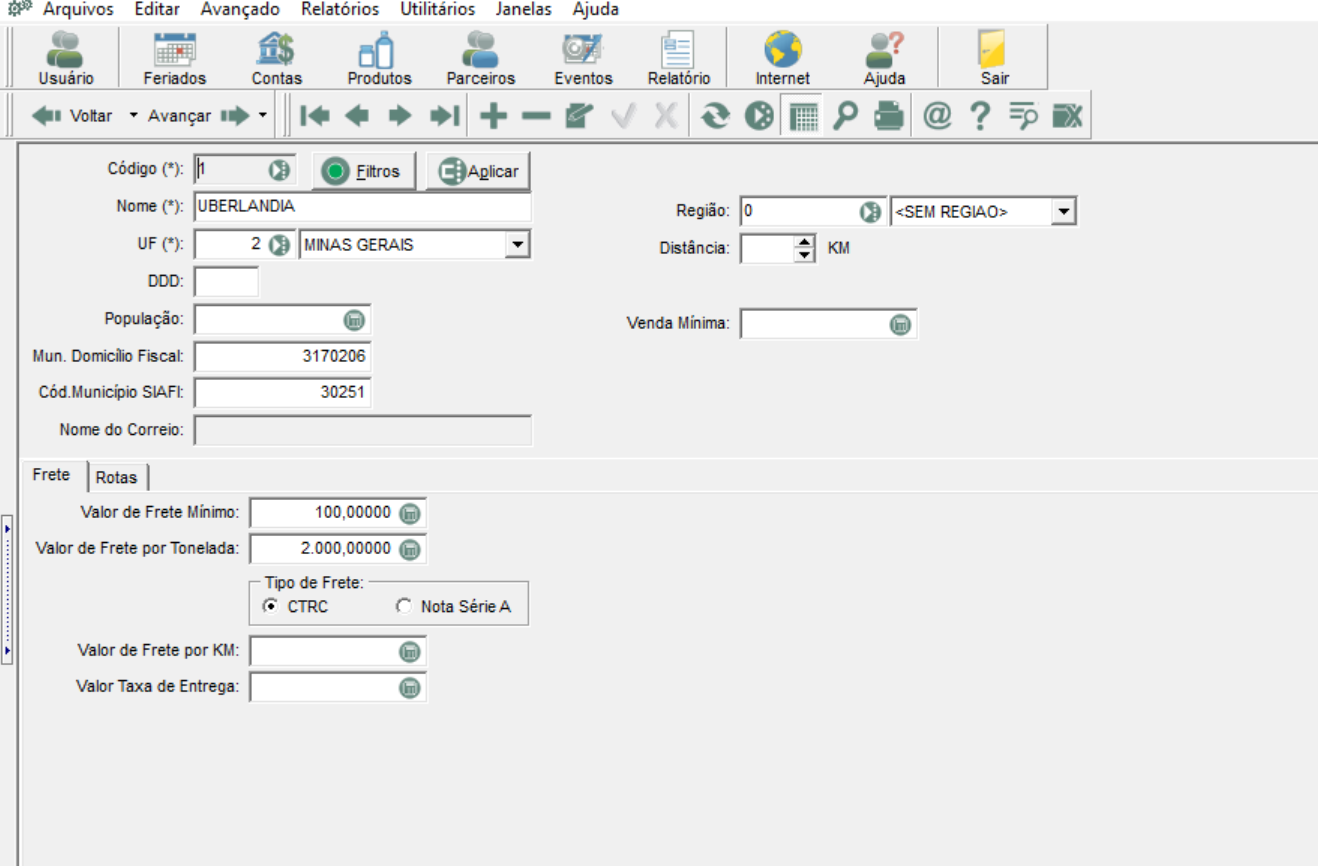Open the Avançar history dropdown arrow
This screenshot has height=866, width=1318.
263,116
